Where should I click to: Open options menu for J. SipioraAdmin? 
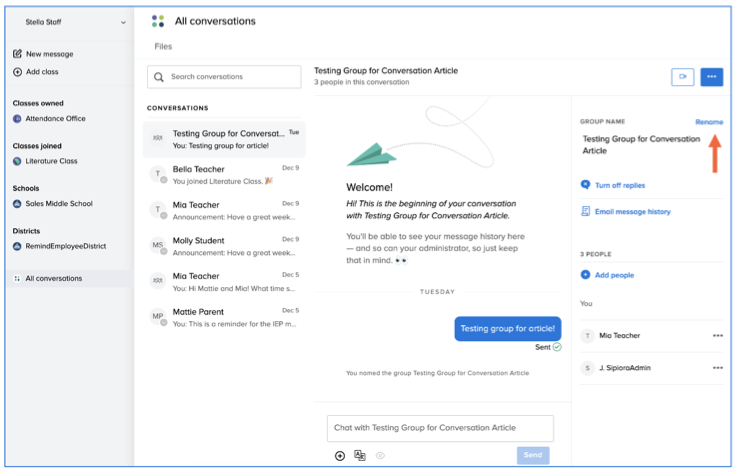(x=717, y=368)
